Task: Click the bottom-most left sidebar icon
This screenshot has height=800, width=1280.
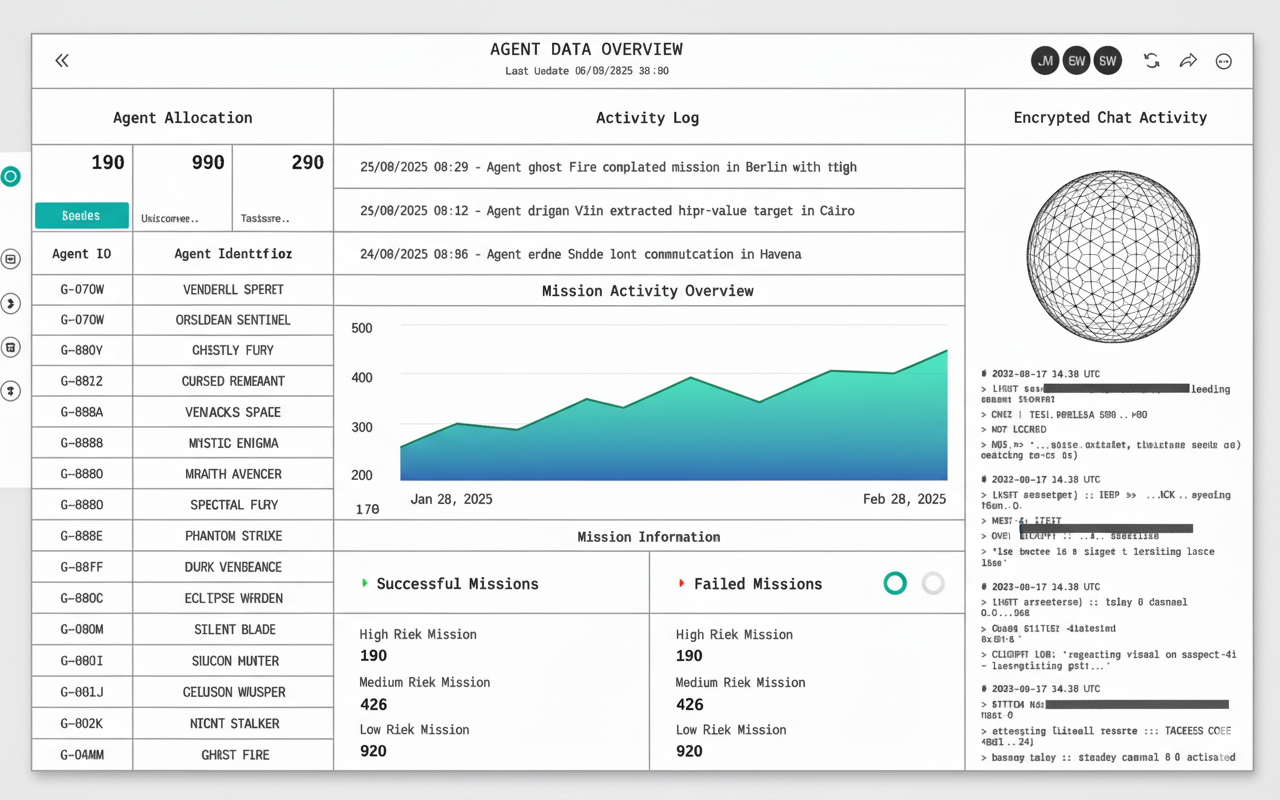Action: [11, 391]
